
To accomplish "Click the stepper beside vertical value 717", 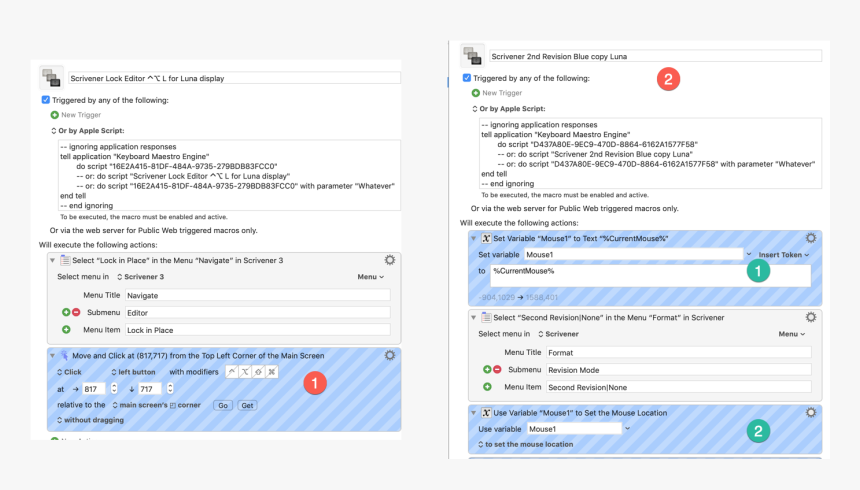I will click(x=170, y=388).
